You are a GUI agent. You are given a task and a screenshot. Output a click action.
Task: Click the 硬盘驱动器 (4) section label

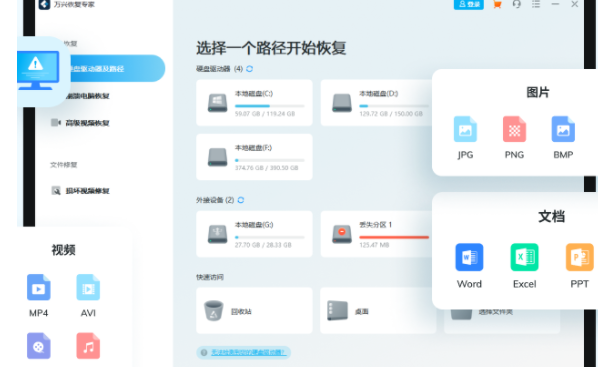tap(220, 69)
